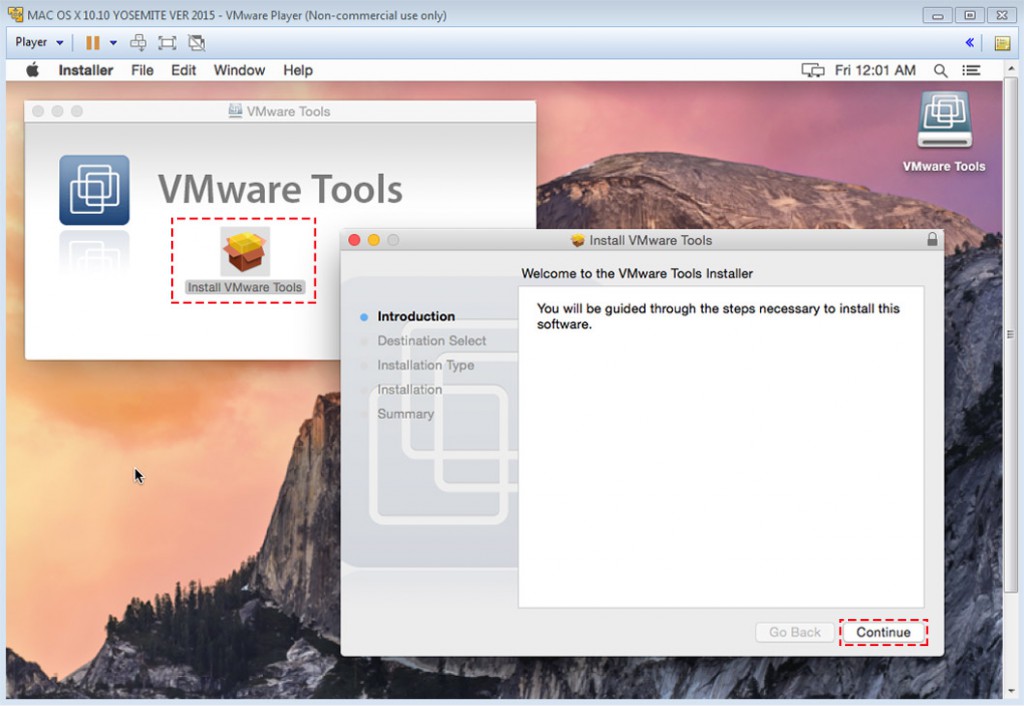The image size is (1024, 706).
Task: Click the send Ctrl+Alt+Del toolbar icon
Action: (x=138, y=43)
